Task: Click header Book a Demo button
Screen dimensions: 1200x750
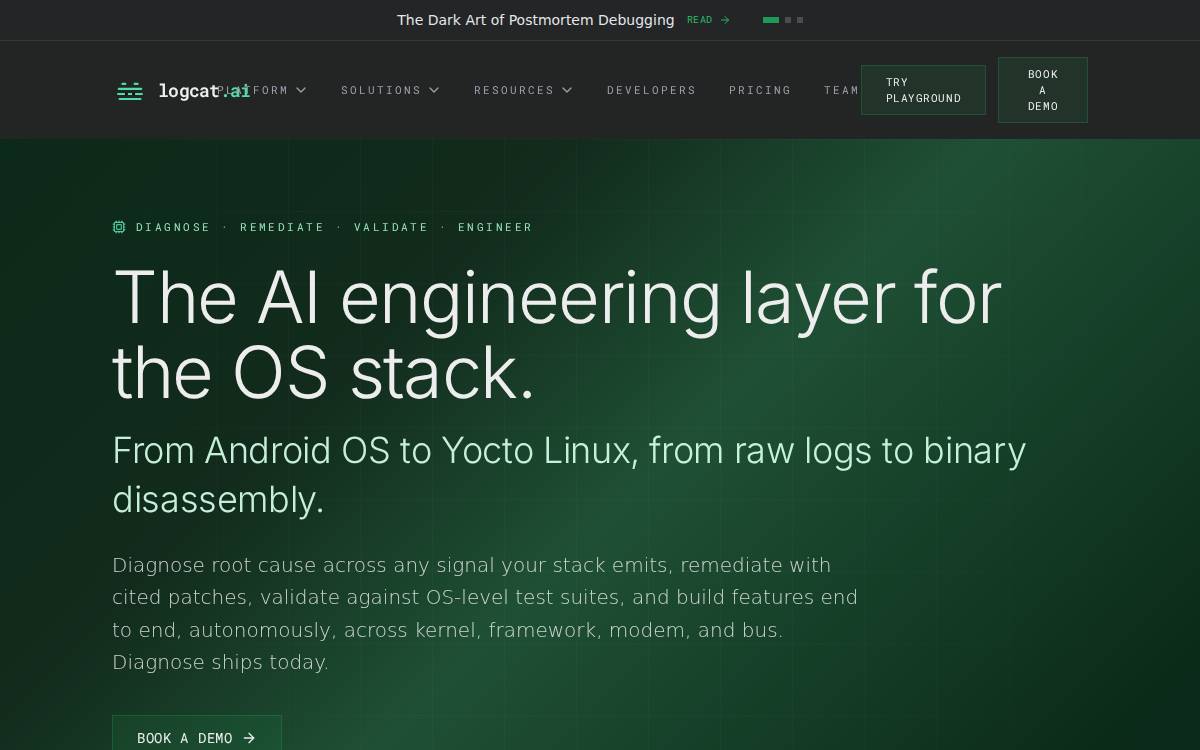Action: pos(1042,90)
